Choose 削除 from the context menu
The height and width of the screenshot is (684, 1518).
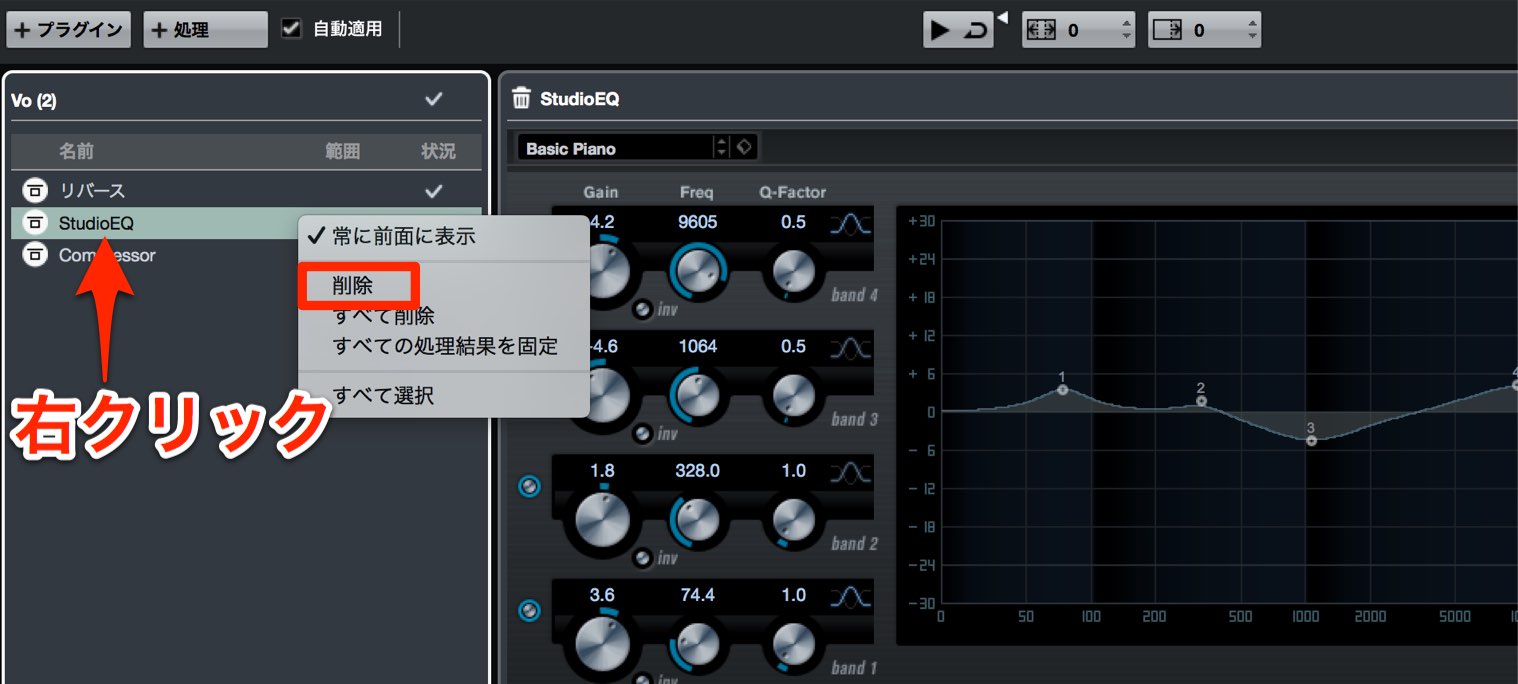click(x=443, y=285)
